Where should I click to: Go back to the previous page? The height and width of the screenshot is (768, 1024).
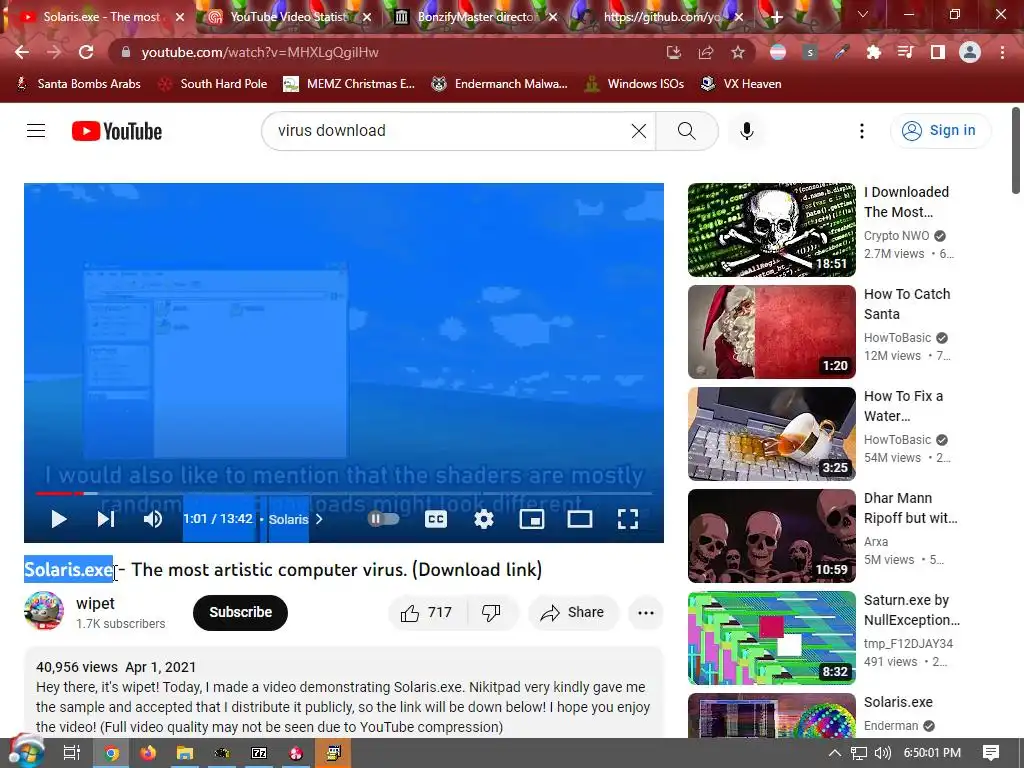click(x=22, y=52)
